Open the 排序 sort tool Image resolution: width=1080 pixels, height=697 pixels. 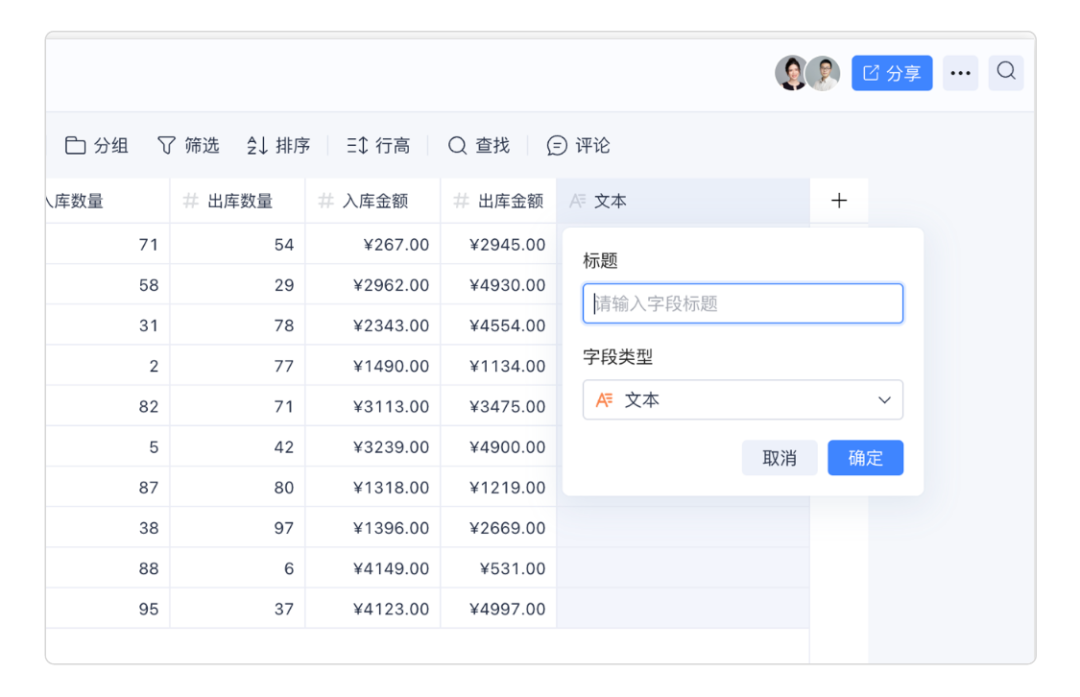pyautogui.click(x=278, y=146)
